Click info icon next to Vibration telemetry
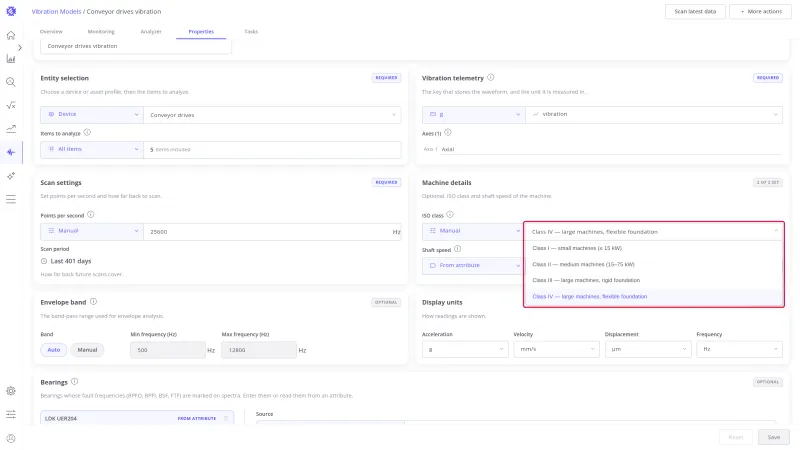This screenshot has height=450, width=800. (x=490, y=78)
